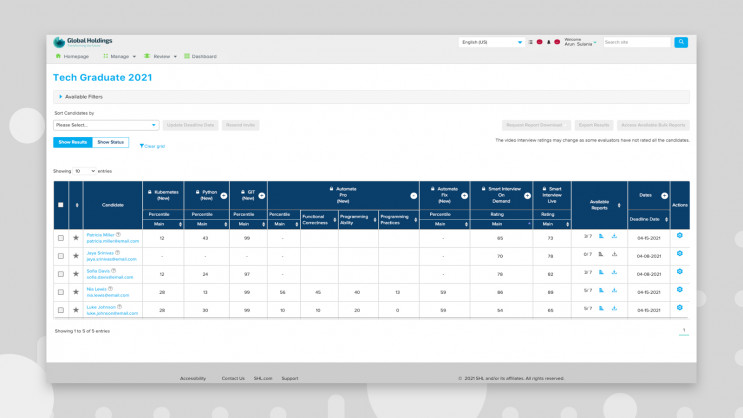Open the task list icon in the header
This screenshot has width=743, height=418.
(530, 42)
